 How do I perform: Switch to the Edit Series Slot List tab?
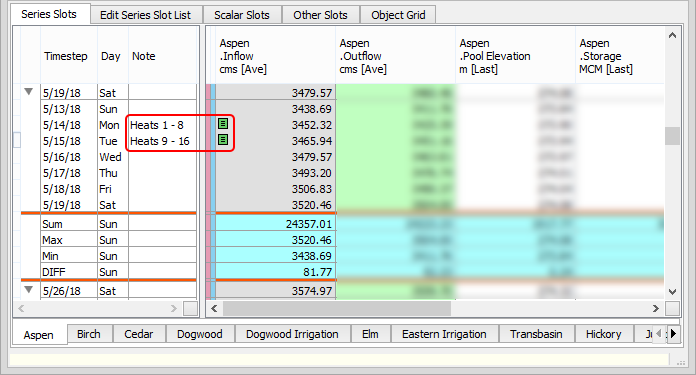coord(145,15)
